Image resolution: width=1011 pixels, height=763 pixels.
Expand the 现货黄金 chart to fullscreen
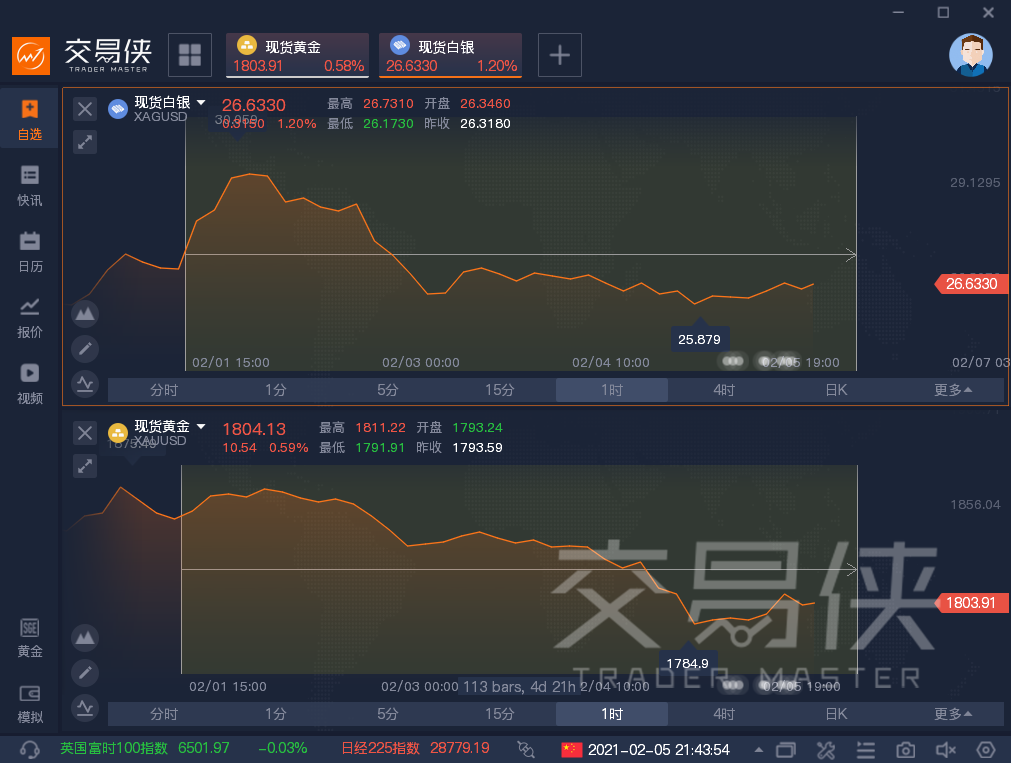tap(84, 466)
